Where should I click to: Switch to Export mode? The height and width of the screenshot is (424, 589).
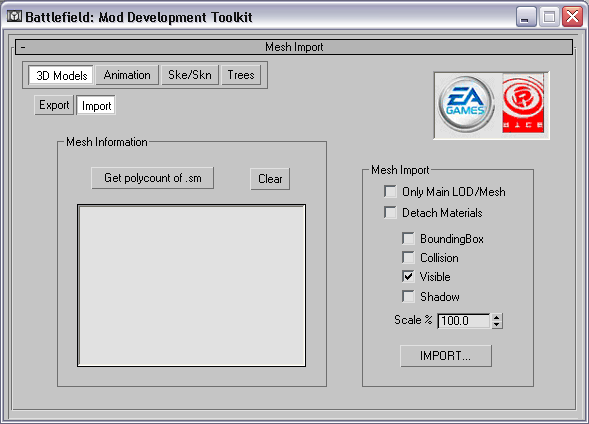pos(54,105)
